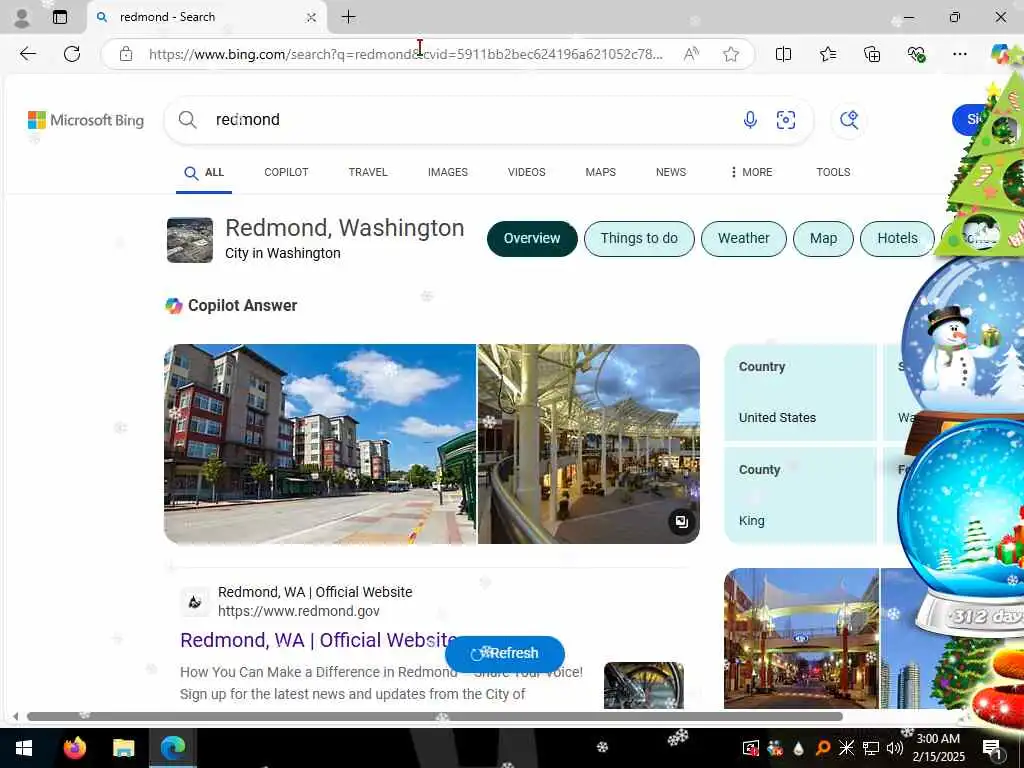
Task: Select the Hotels pill
Action: click(897, 238)
